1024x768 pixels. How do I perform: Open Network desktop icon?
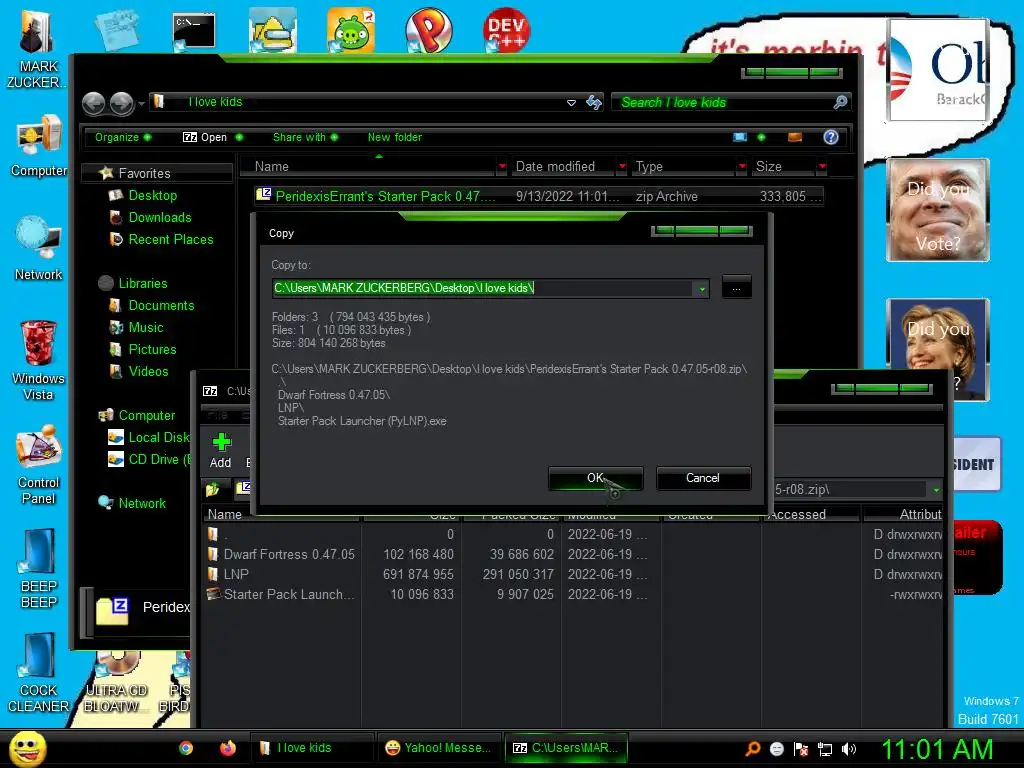pyautogui.click(x=39, y=249)
